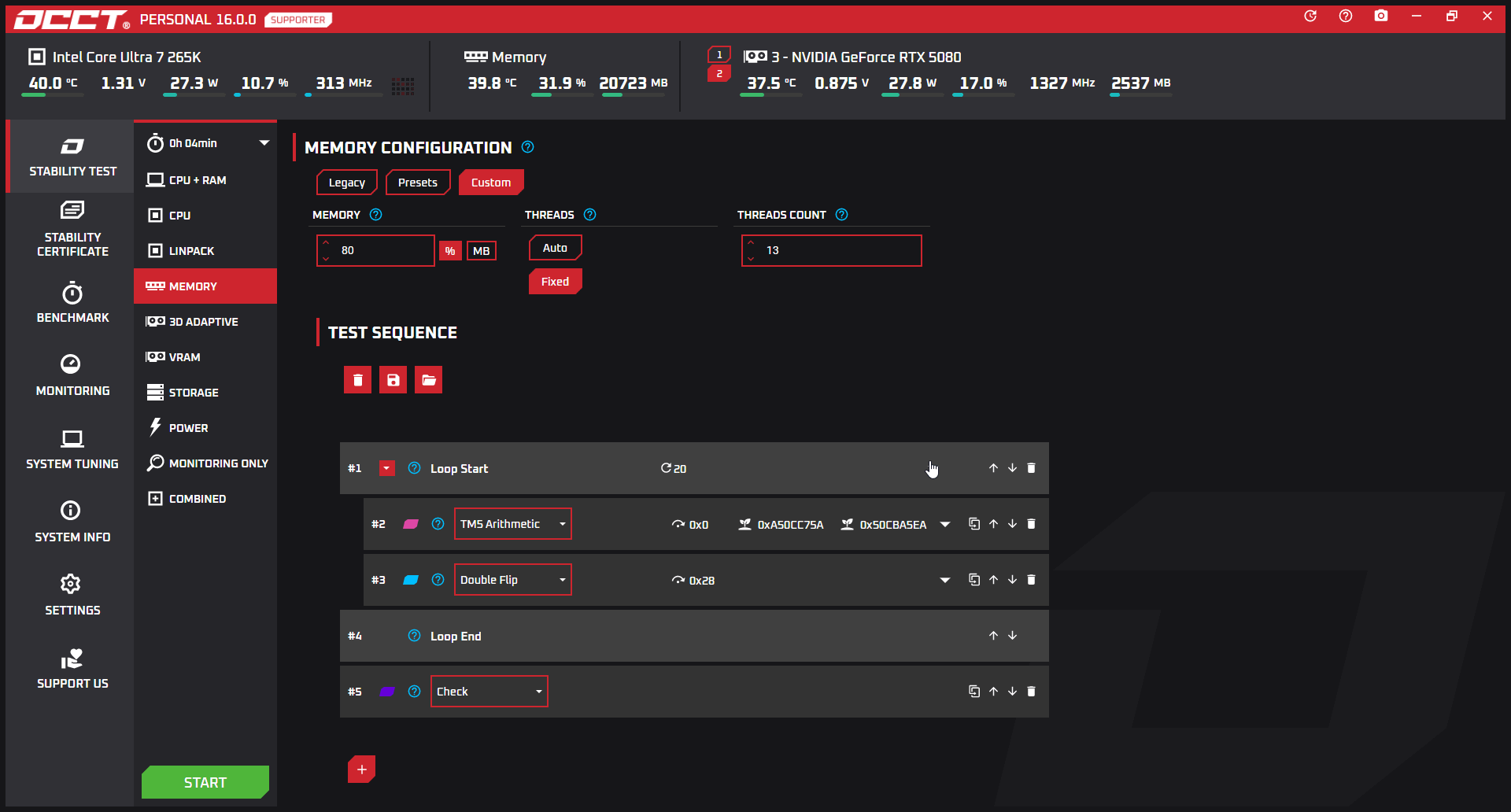Save the test sequence with floppy icon

coord(393,380)
